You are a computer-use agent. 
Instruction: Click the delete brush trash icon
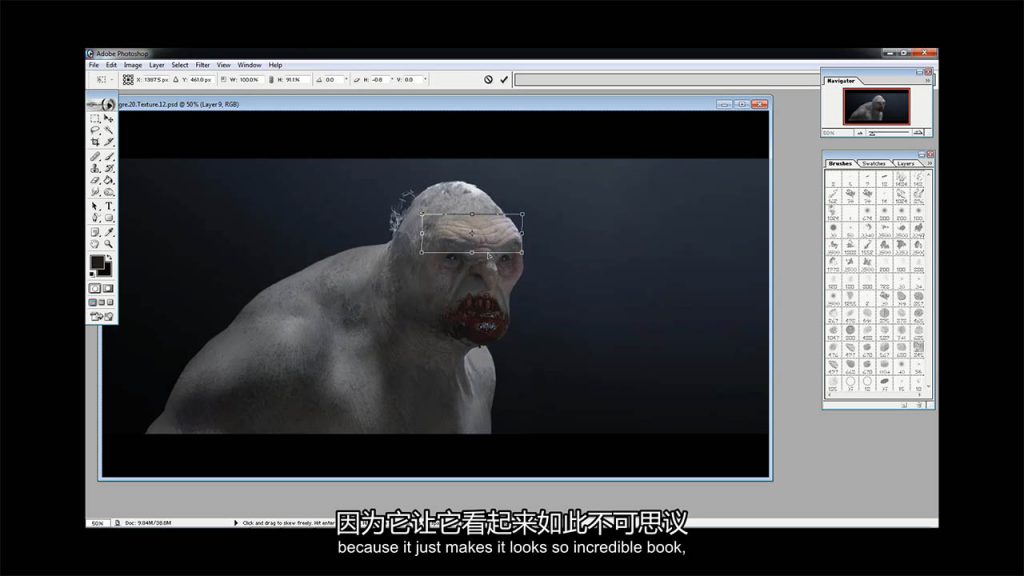pyautogui.click(x=920, y=406)
